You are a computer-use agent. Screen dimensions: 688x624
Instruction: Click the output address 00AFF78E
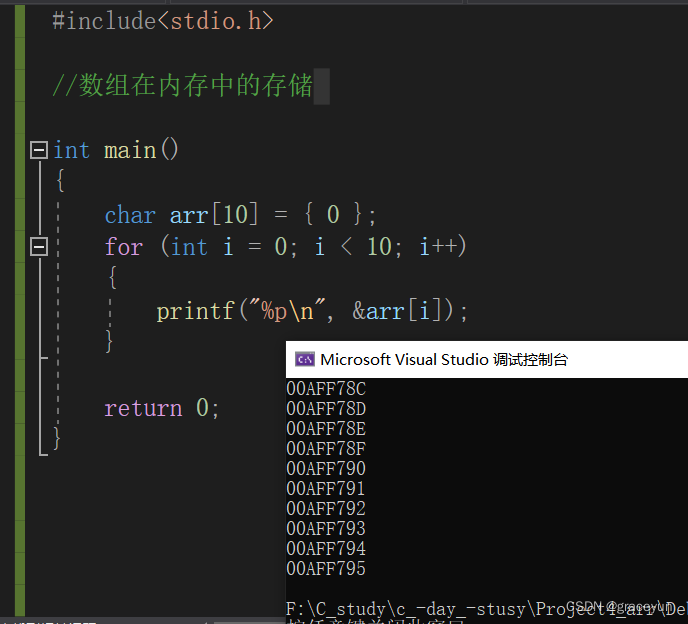click(326, 429)
